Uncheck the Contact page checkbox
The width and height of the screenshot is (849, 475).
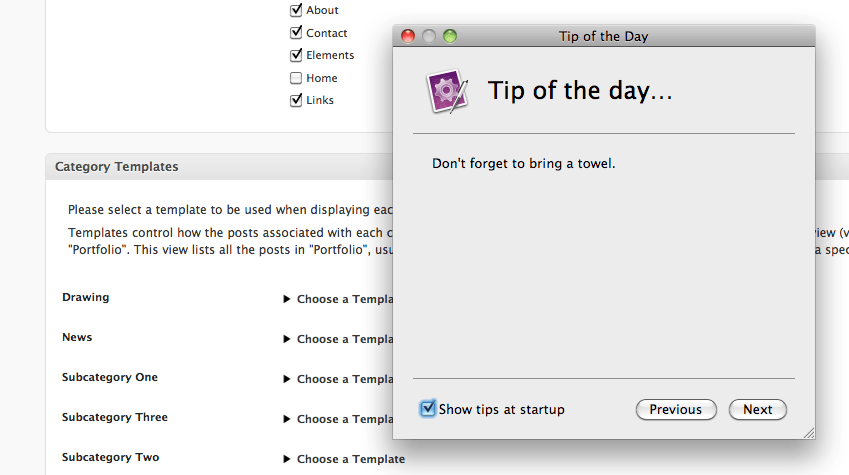coord(296,33)
